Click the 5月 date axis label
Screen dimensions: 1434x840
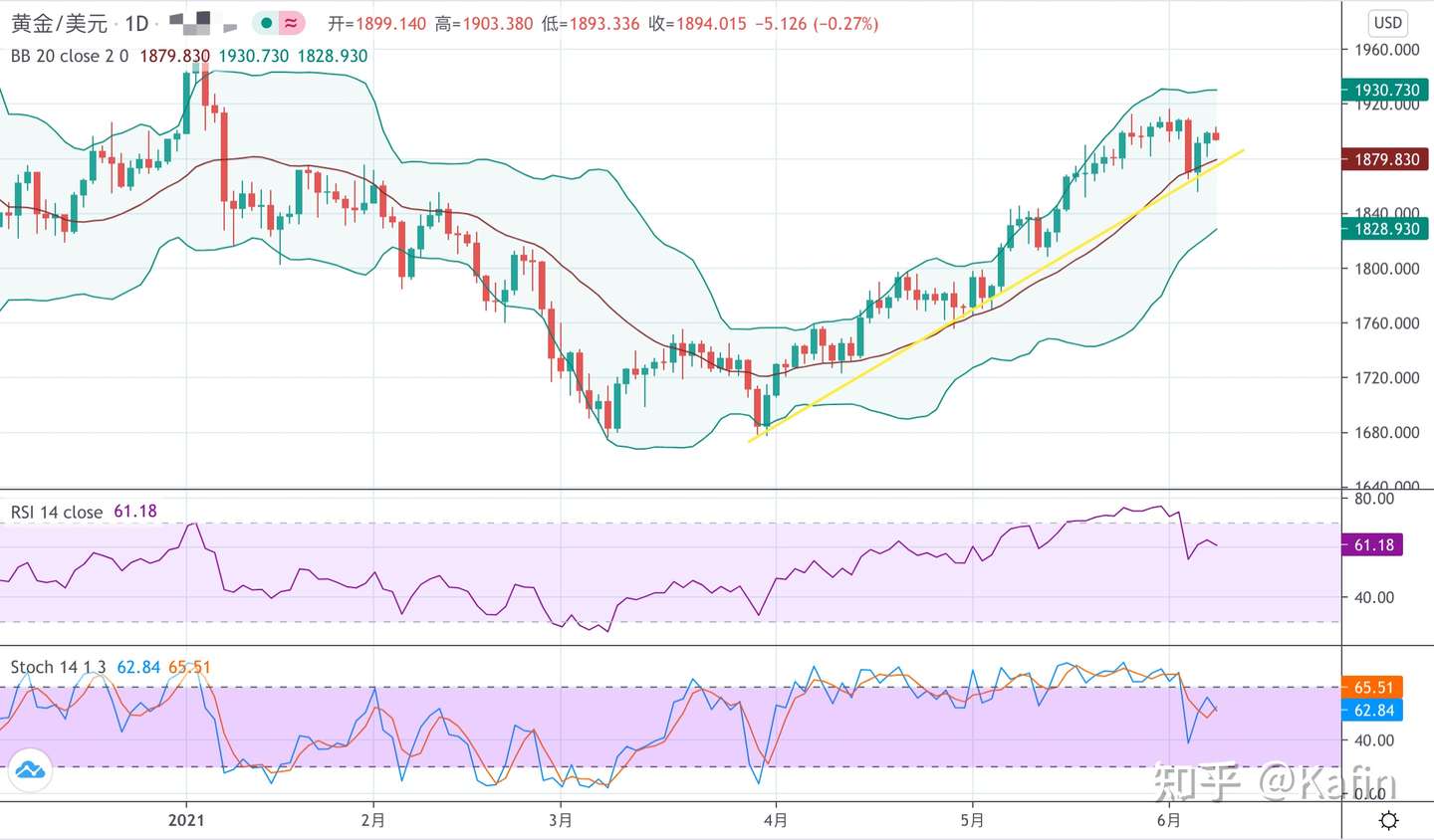[972, 820]
